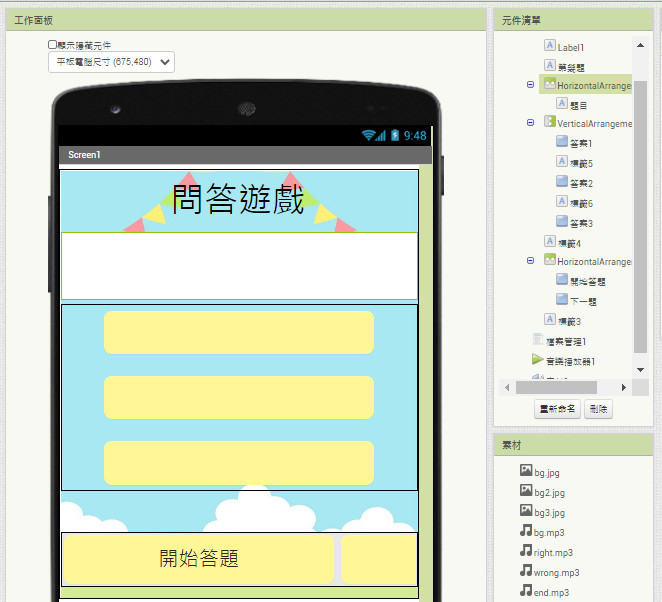Image resolution: width=662 pixels, height=602 pixels.
Task: Select the Label1 label icon in component tree
Action: click(x=549, y=45)
